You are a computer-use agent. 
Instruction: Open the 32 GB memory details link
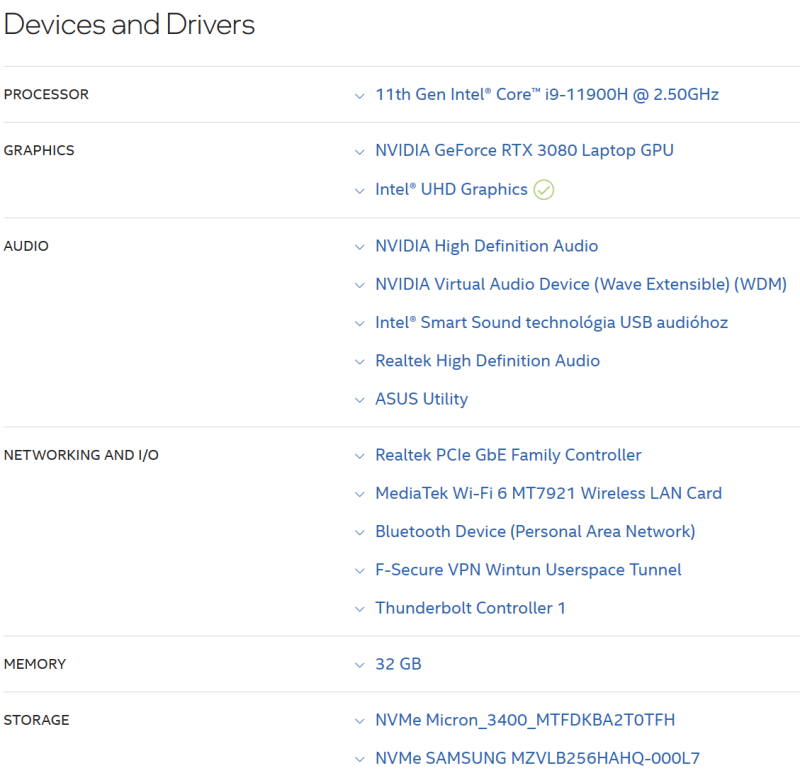tap(398, 664)
